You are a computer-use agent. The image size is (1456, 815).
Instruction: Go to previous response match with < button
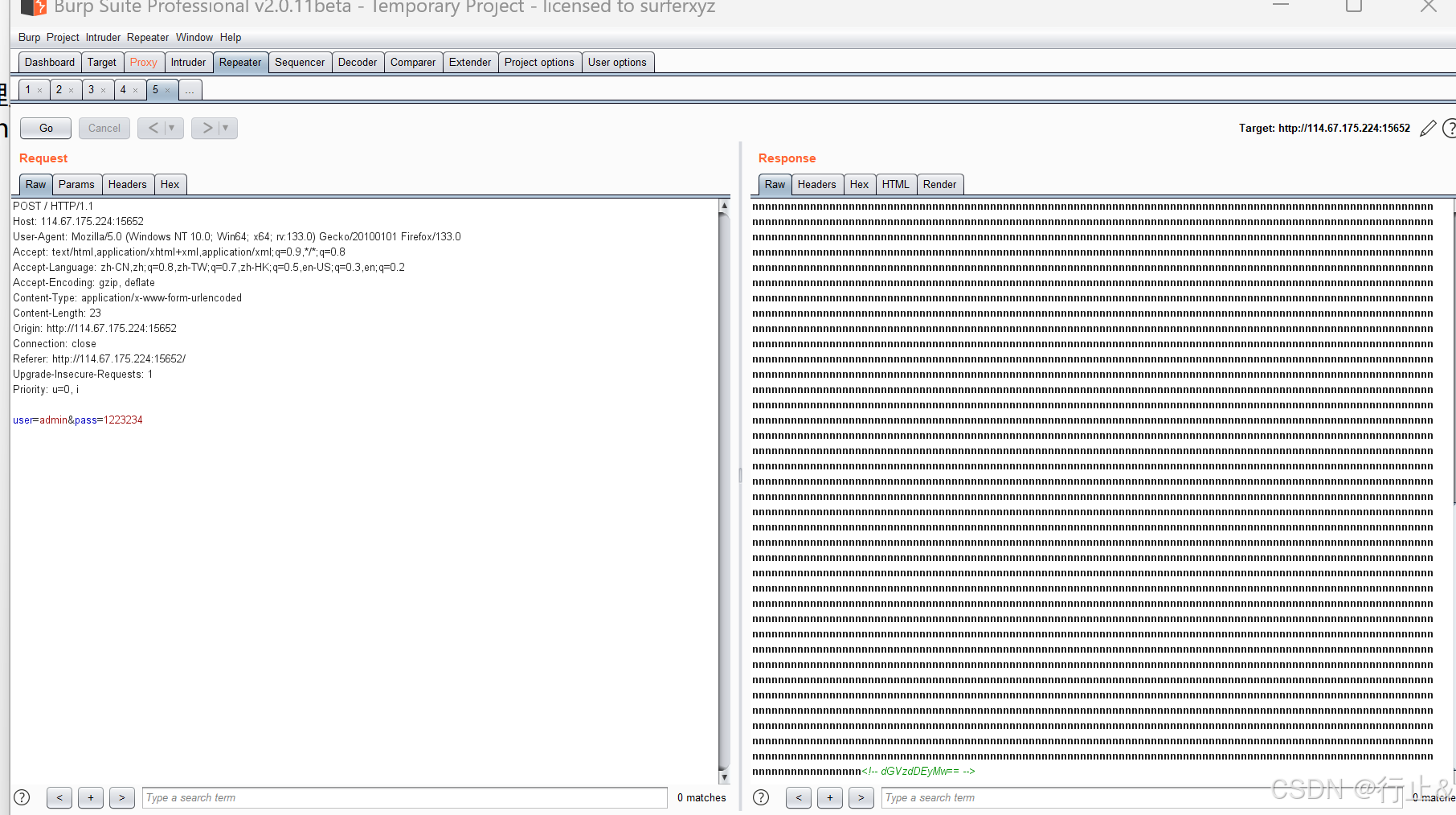click(798, 797)
